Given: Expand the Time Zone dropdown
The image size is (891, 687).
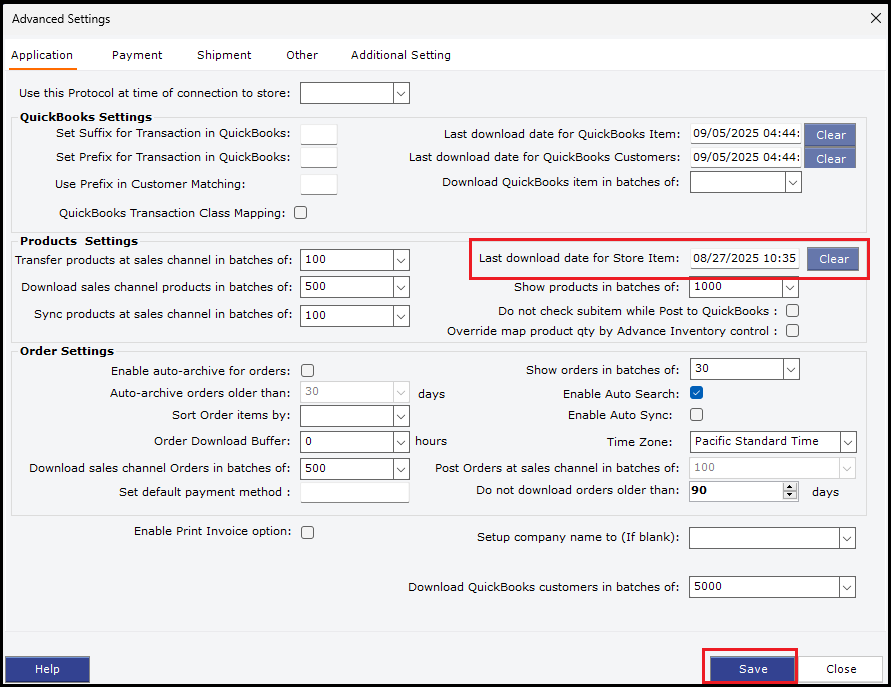Looking at the screenshot, I should [848, 442].
